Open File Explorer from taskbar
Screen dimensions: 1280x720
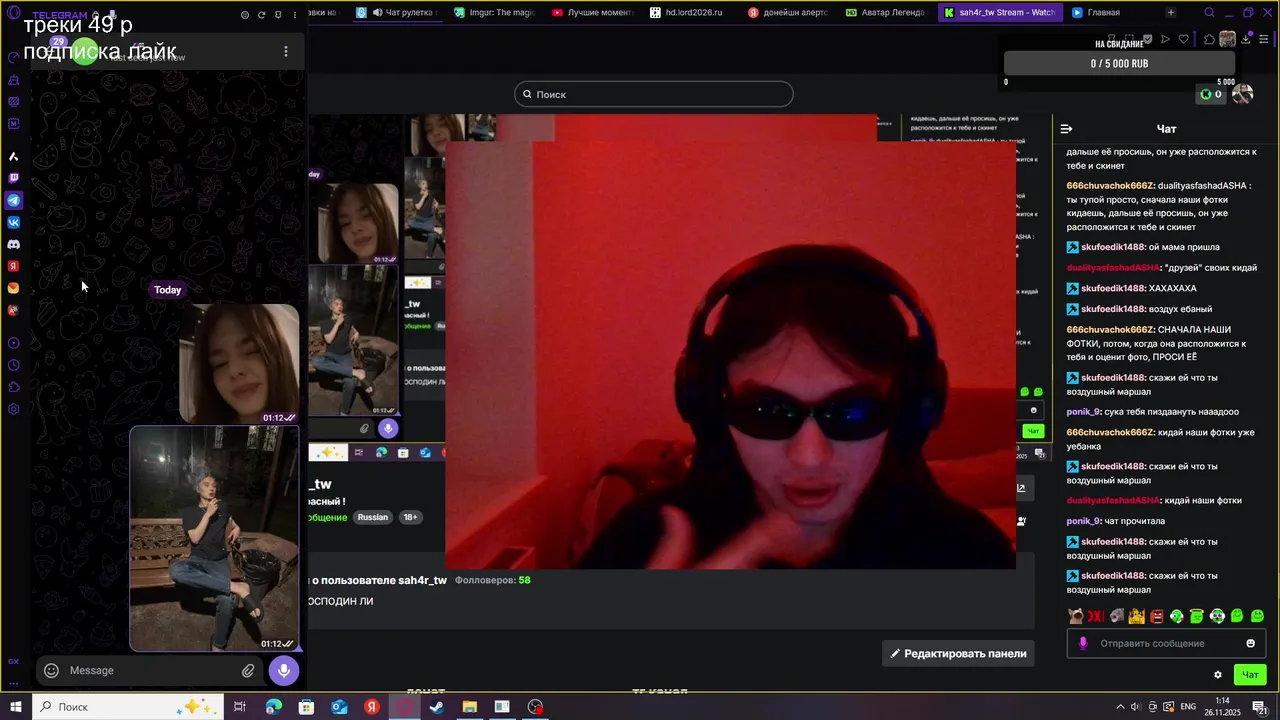469,707
